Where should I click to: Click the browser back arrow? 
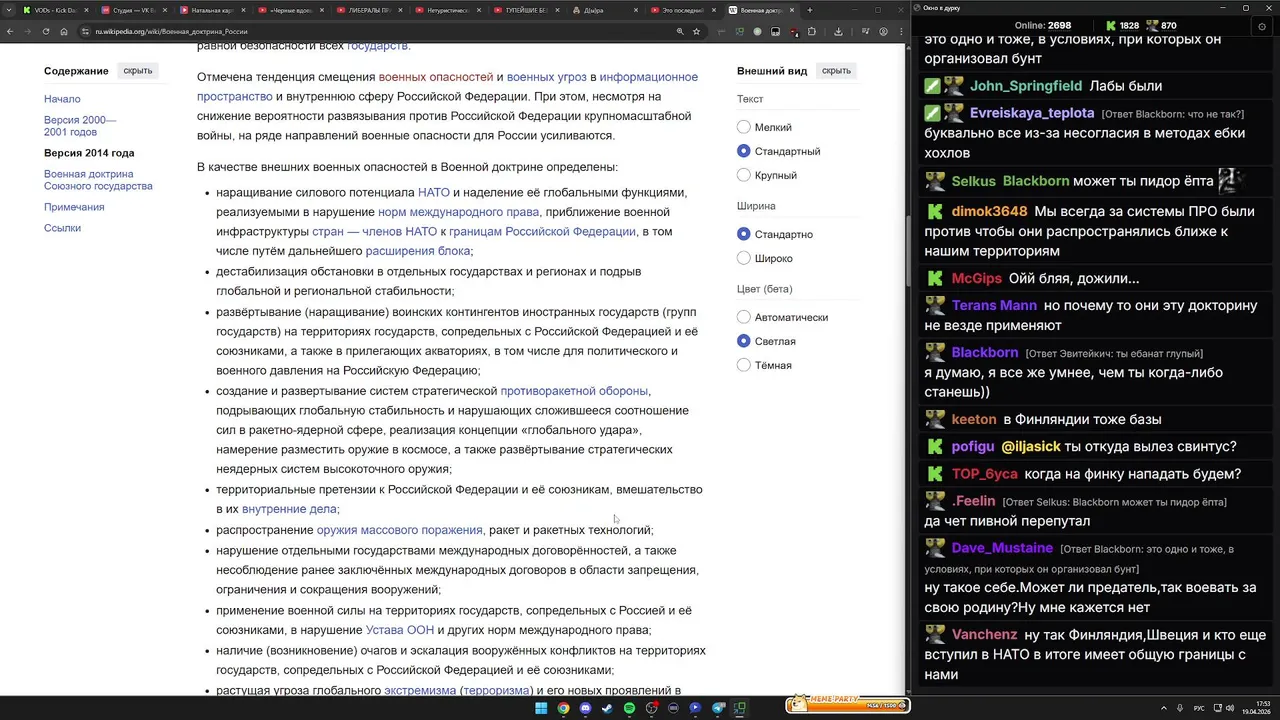pos(10,31)
